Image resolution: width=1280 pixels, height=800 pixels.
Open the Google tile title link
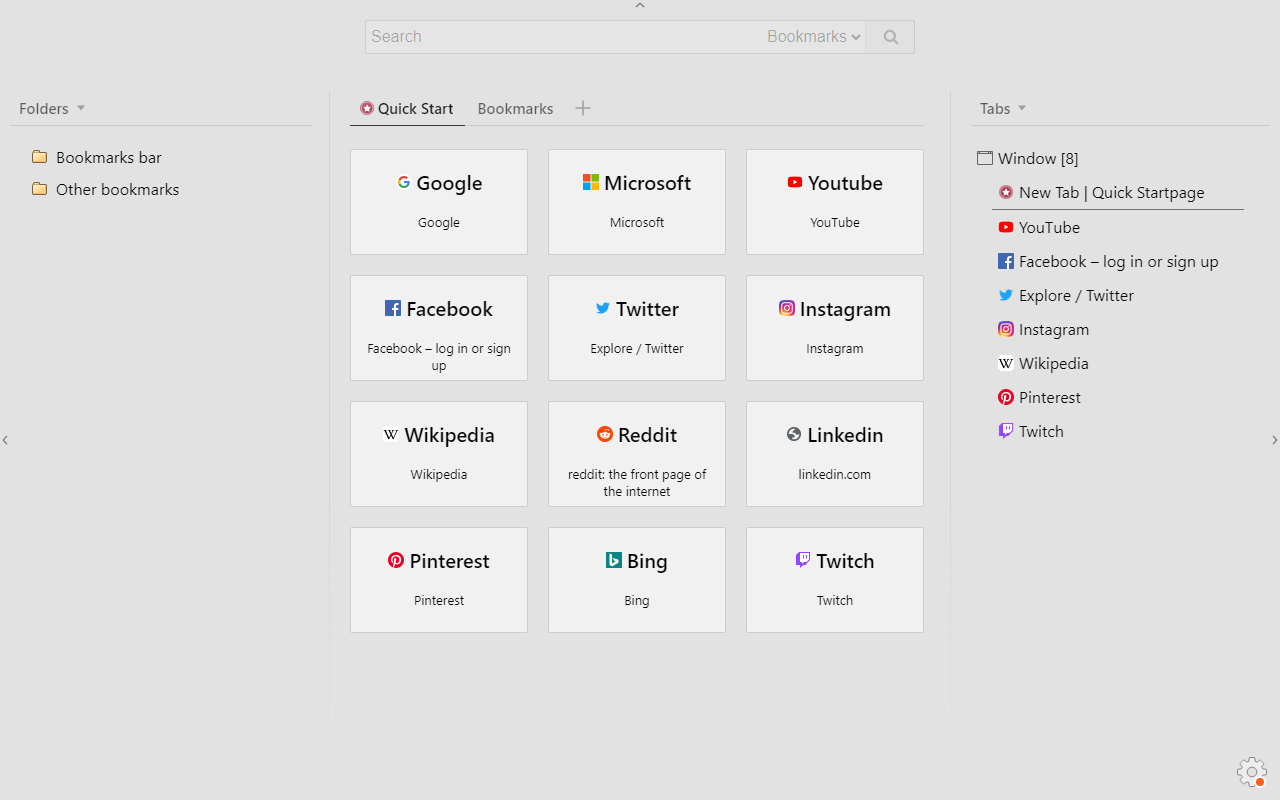pos(449,183)
